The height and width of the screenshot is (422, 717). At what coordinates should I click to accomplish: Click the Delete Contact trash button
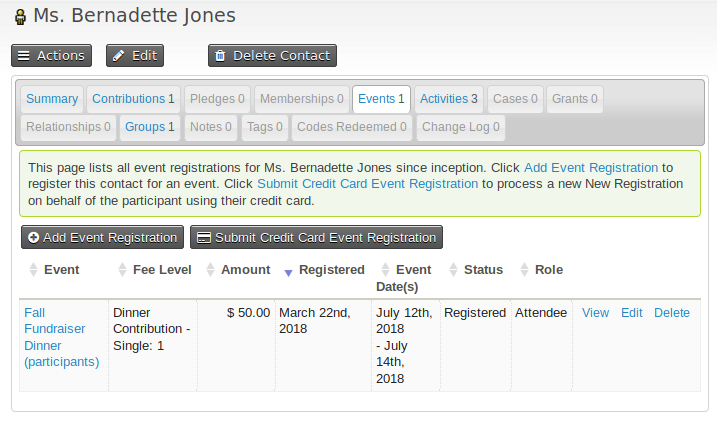(x=272, y=56)
